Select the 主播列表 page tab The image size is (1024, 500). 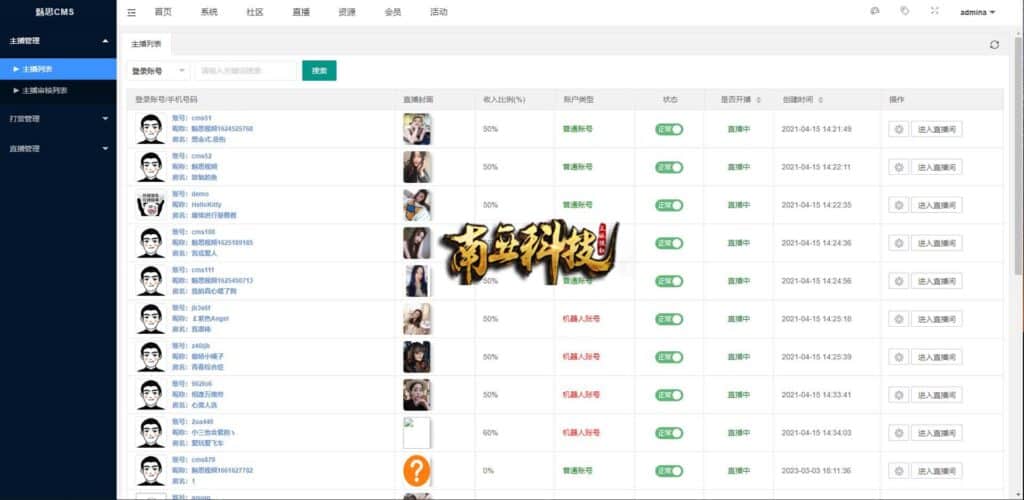click(x=146, y=44)
